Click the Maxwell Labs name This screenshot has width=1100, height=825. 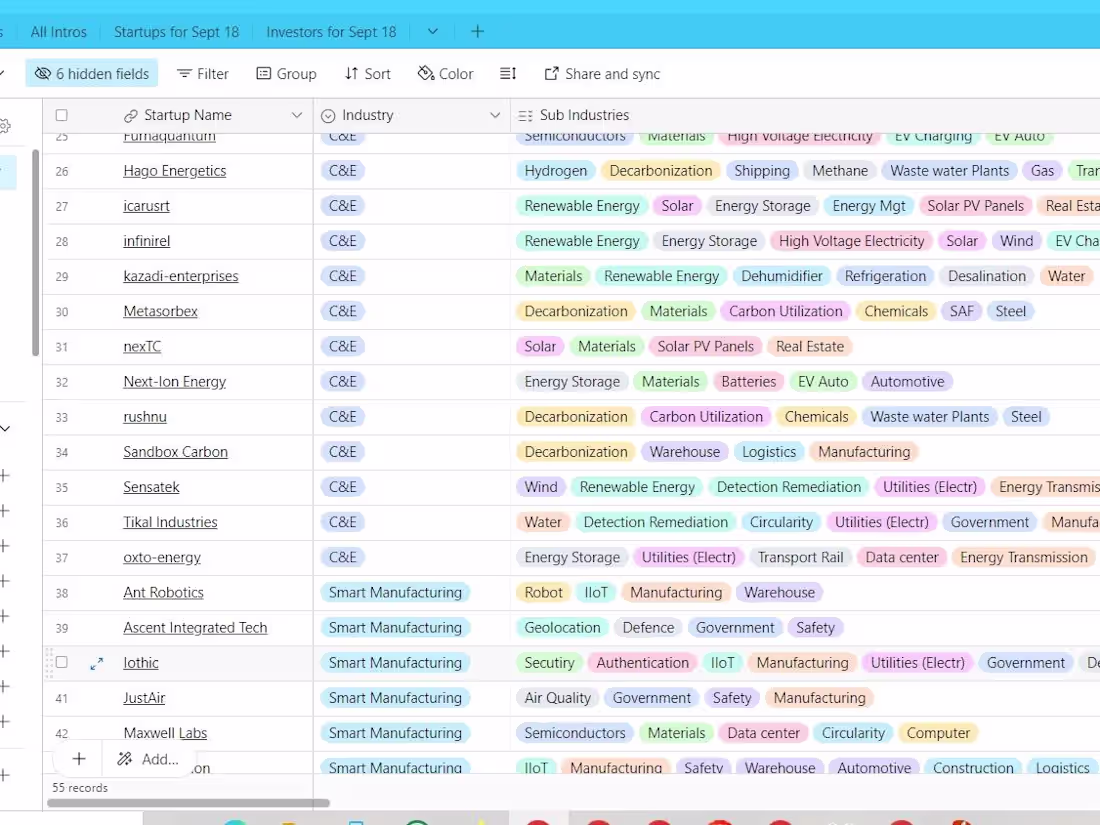click(x=166, y=732)
